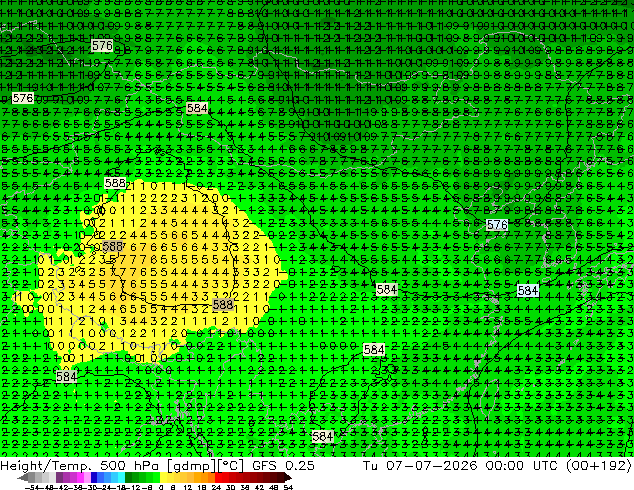Click the 'GFS 0.25' model label
Image resolution: width=634 pixels, height=490 pixels.
(283, 466)
